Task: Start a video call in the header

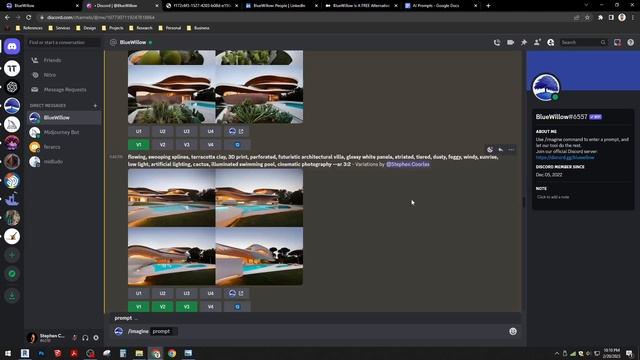Action: tap(510, 42)
